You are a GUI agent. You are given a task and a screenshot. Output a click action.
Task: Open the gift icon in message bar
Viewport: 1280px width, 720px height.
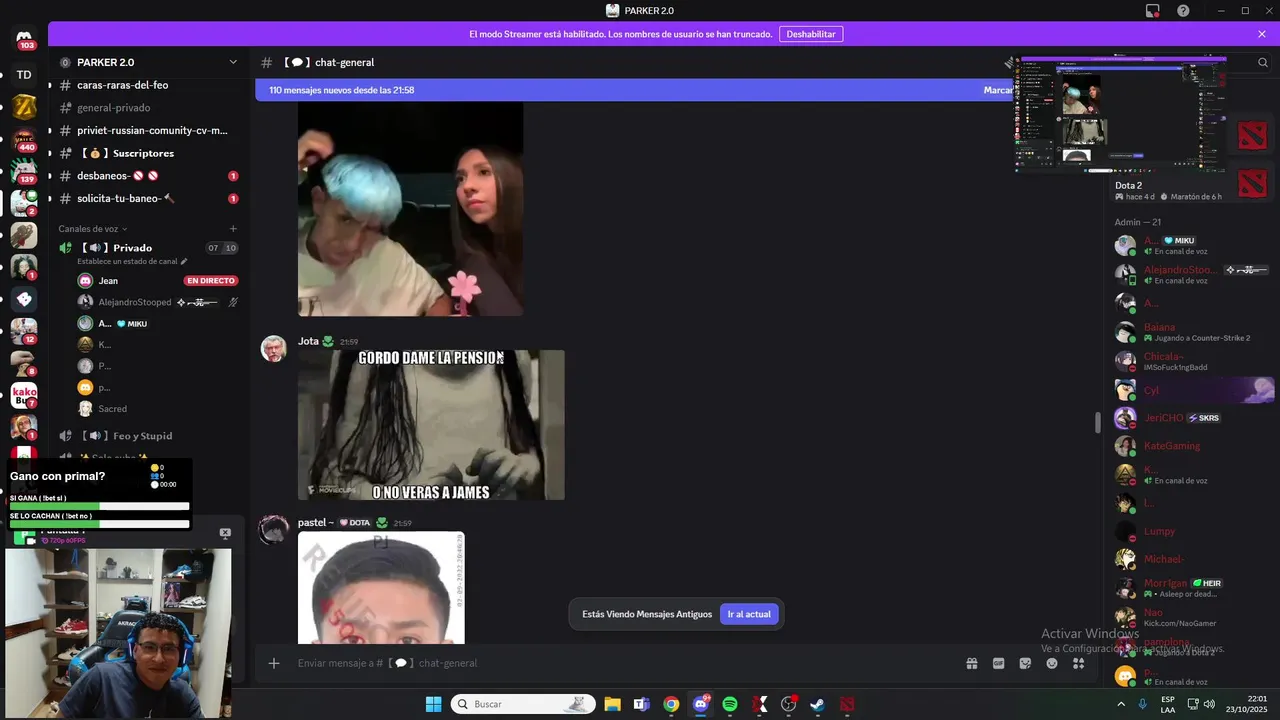click(x=971, y=663)
